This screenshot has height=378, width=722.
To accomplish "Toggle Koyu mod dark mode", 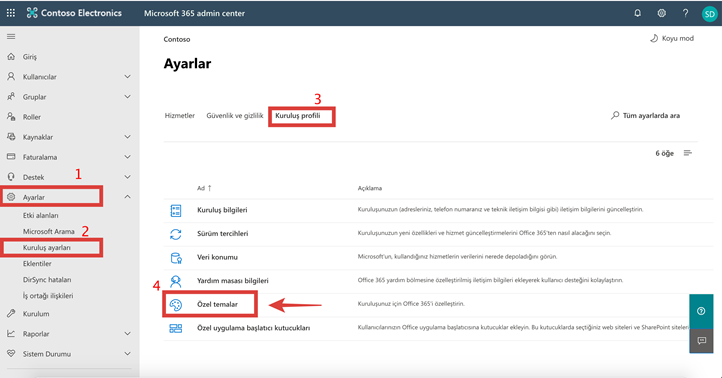I will click(672, 38).
